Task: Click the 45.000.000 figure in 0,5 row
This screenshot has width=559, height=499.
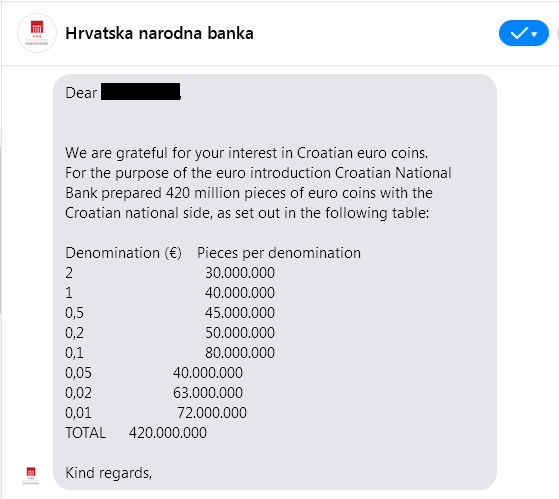Action: [x=240, y=313]
